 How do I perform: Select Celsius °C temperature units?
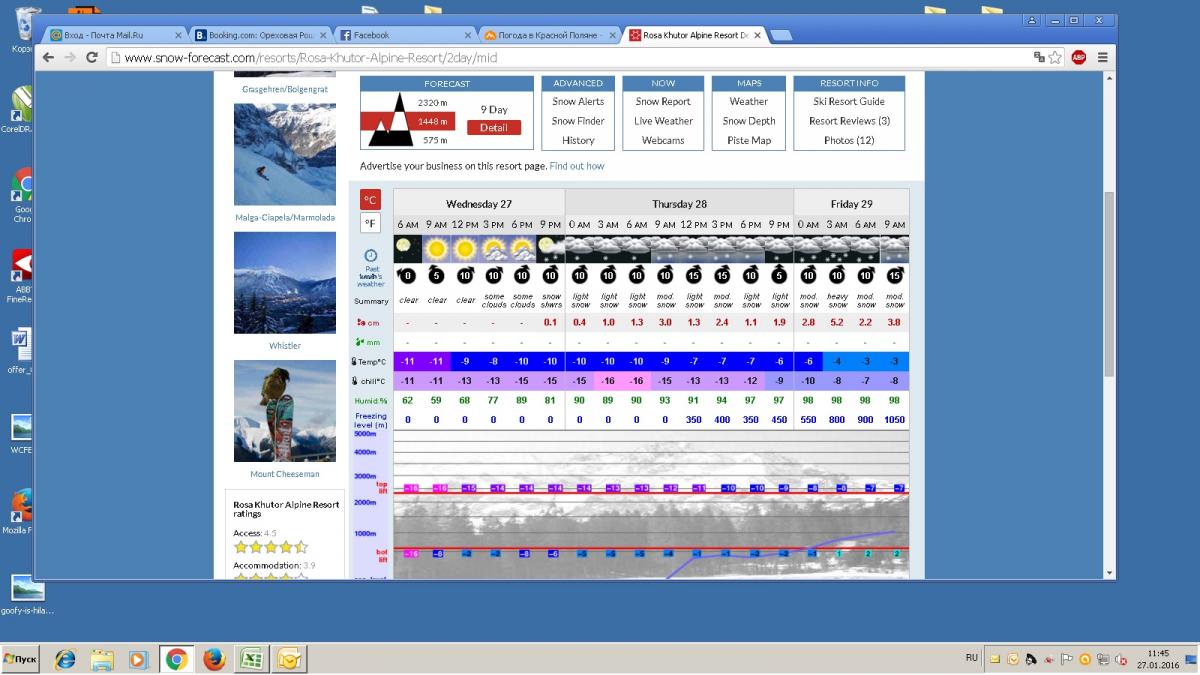[370, 200]
